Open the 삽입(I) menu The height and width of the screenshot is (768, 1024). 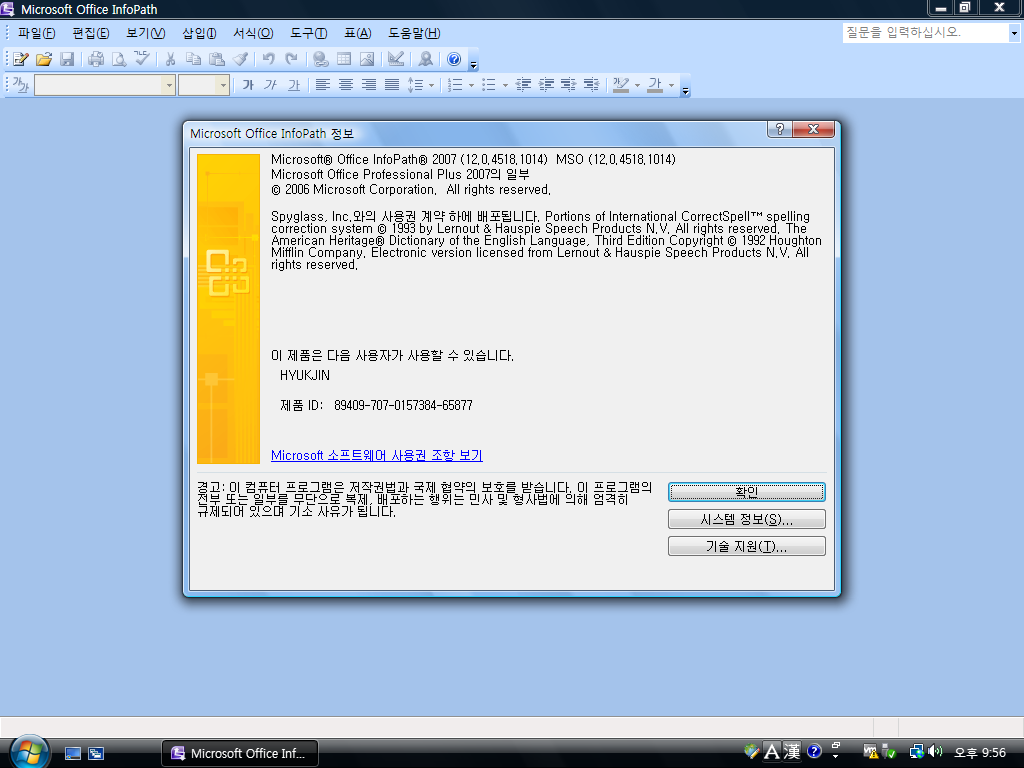[x=199, y=33]
